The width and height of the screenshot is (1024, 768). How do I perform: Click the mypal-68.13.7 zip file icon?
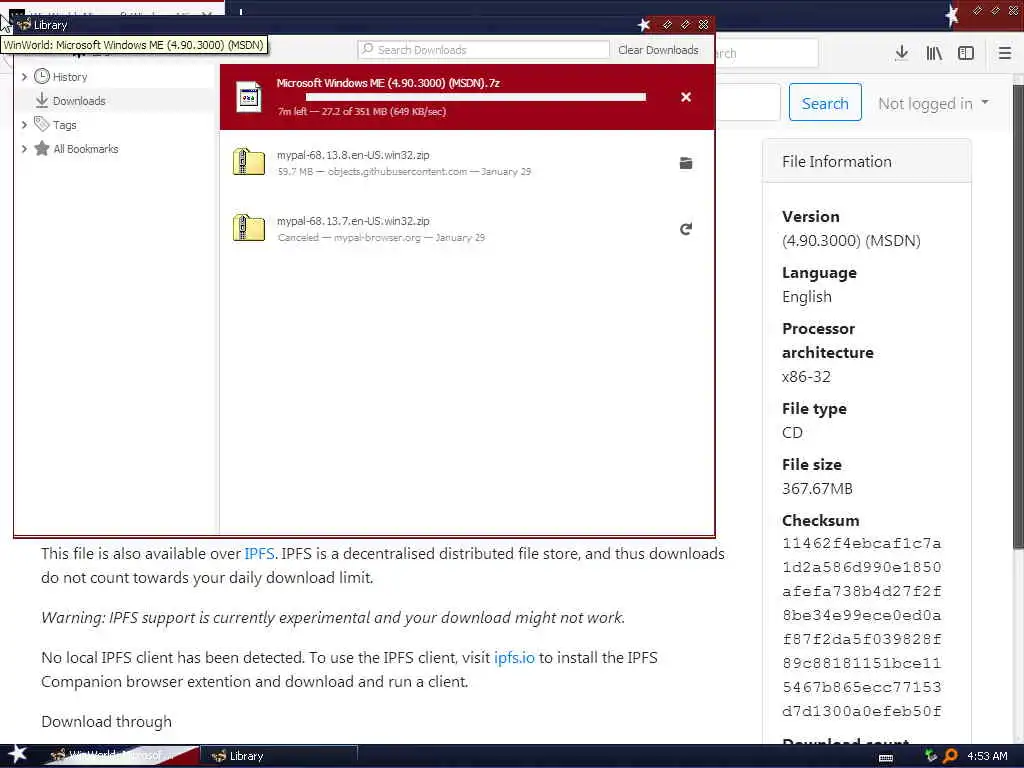click(249, 228)
